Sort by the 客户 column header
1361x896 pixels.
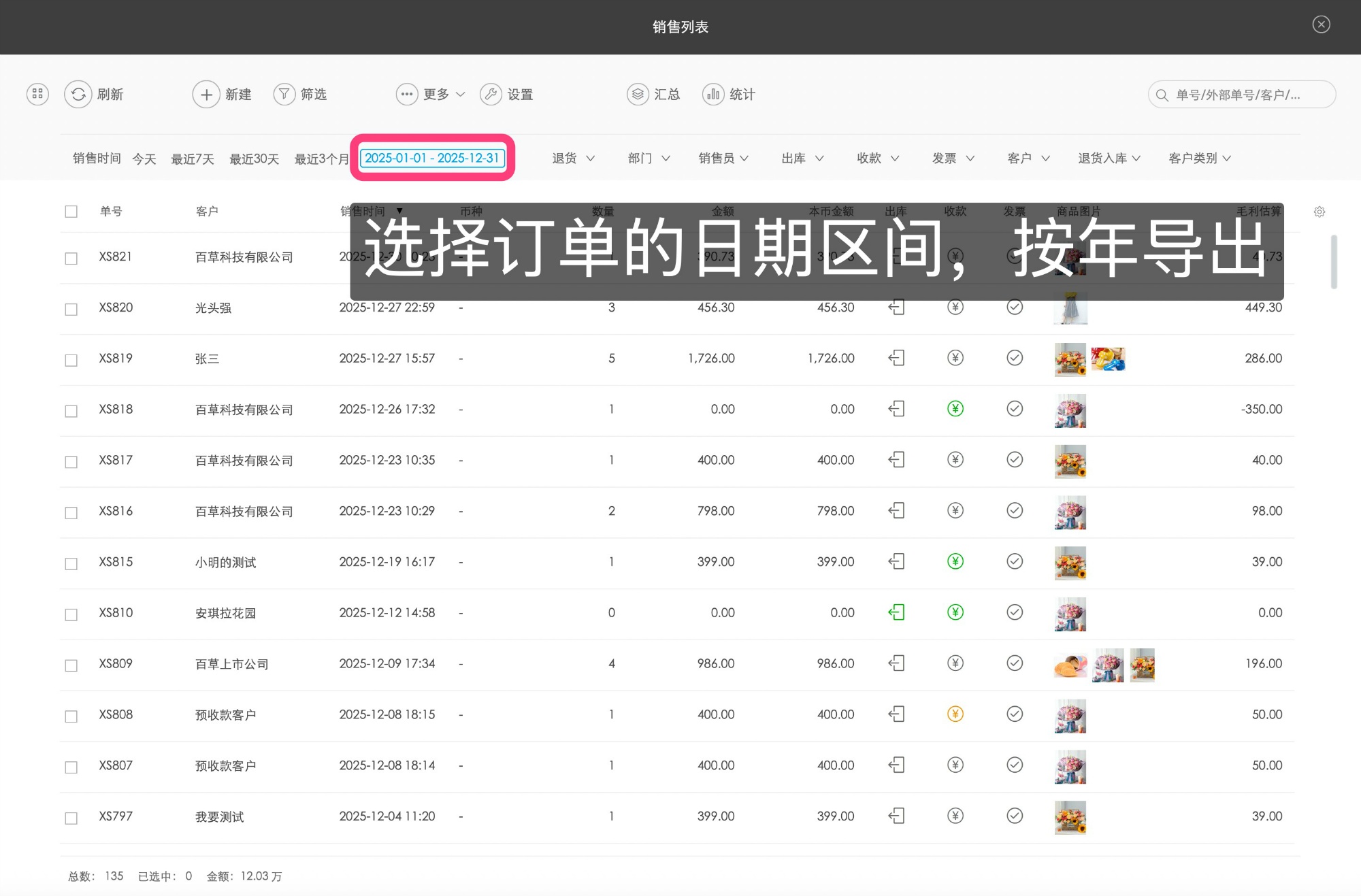(x=207, y=212)
